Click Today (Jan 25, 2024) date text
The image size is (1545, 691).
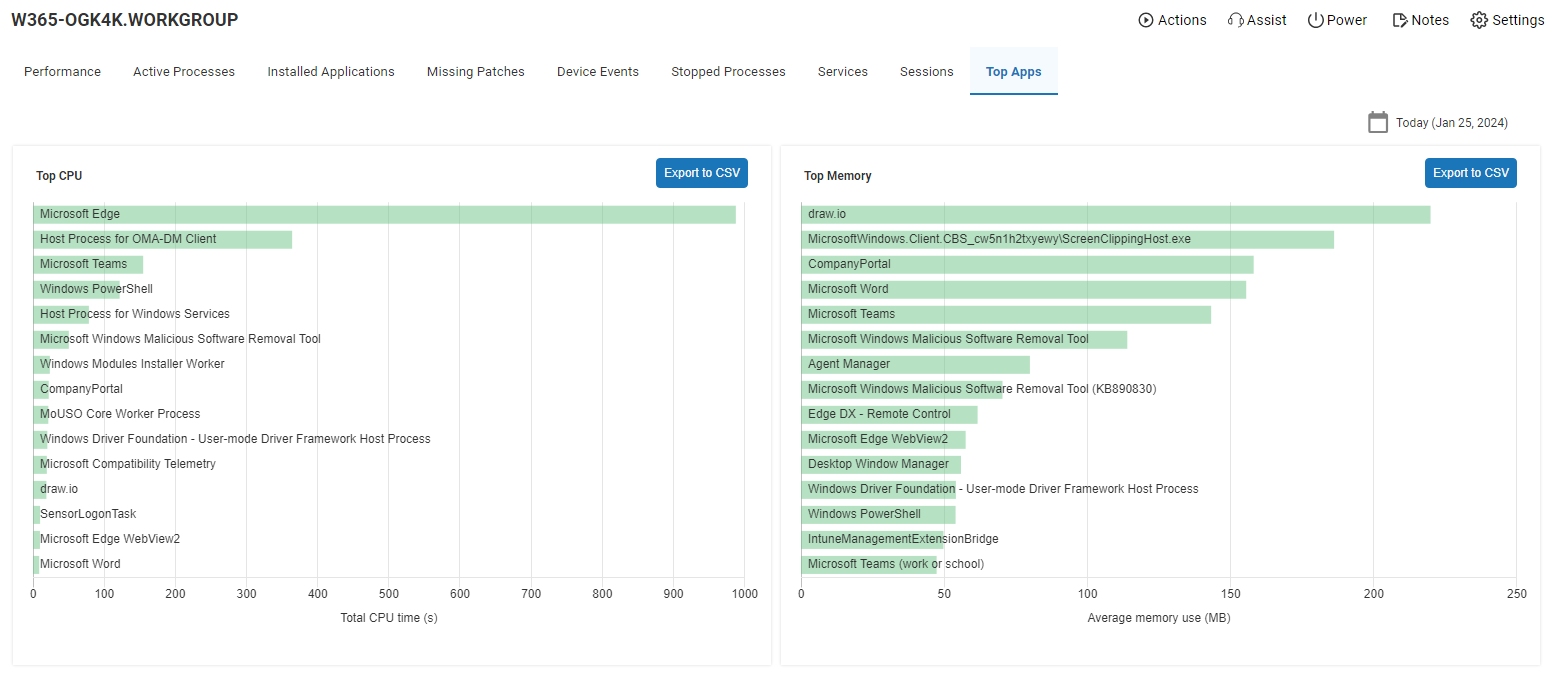[1452, 123]
